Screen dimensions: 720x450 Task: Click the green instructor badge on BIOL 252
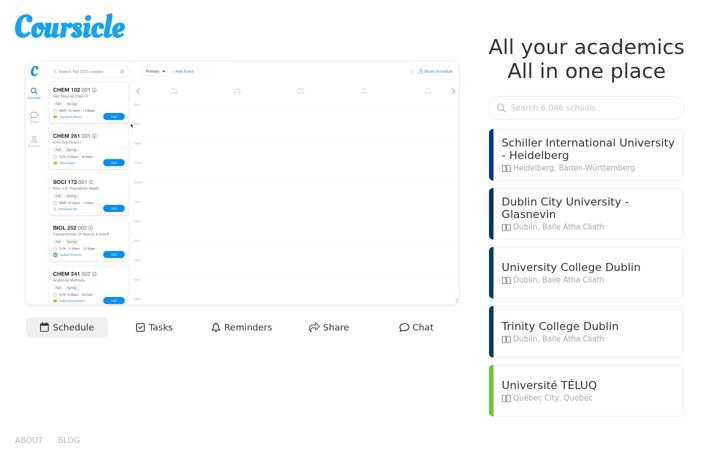[55, 255]
